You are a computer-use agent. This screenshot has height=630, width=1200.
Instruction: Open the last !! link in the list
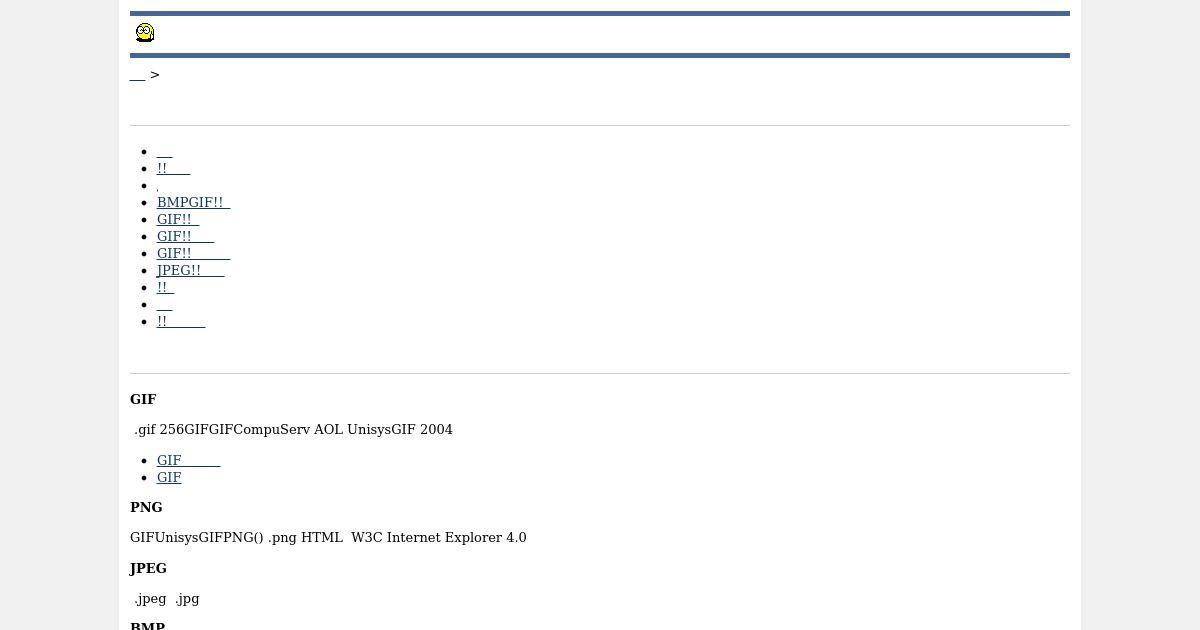181,321
